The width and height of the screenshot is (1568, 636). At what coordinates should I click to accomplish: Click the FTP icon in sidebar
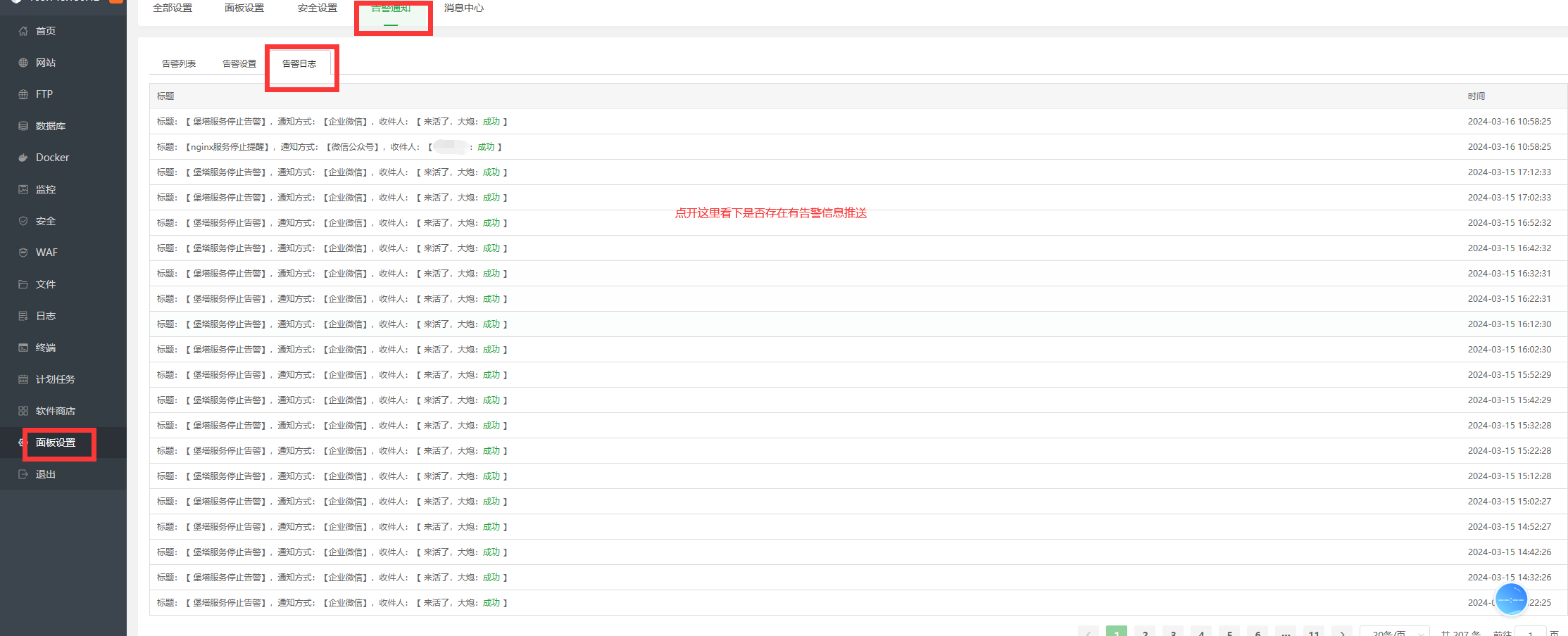23,94
